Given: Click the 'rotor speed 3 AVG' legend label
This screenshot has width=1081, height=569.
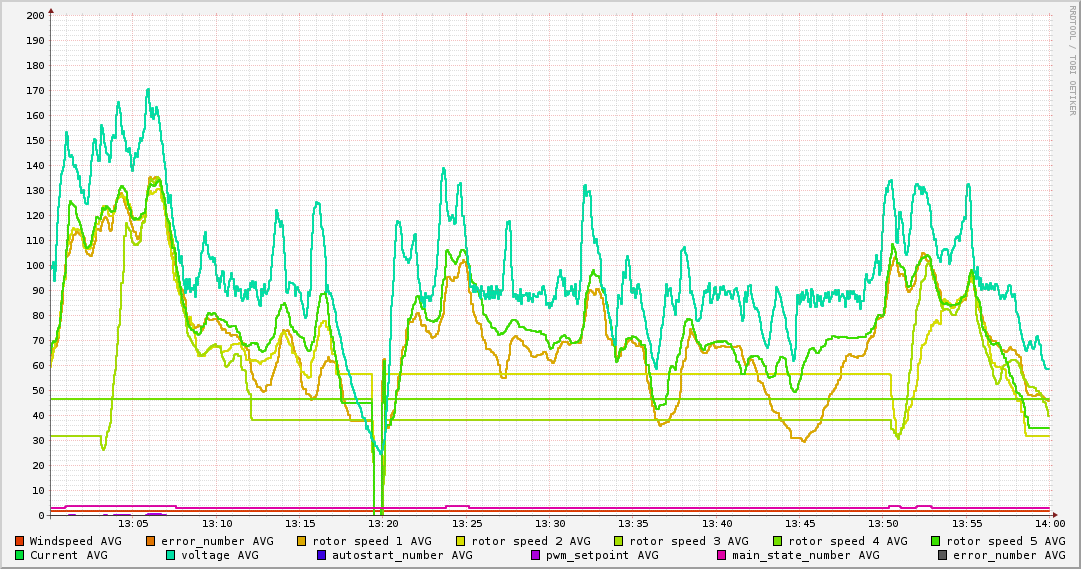Looking at the screenshot, I should pos(689,541).
